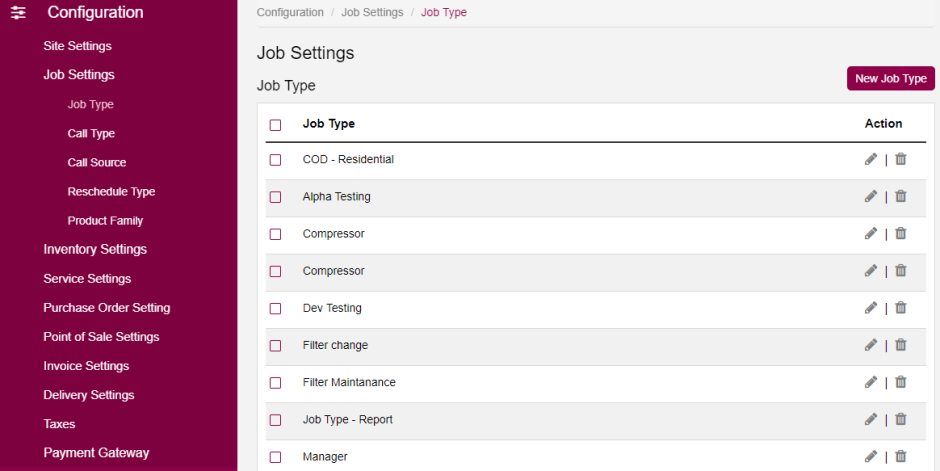Go to Product Family submenu item

105,220
